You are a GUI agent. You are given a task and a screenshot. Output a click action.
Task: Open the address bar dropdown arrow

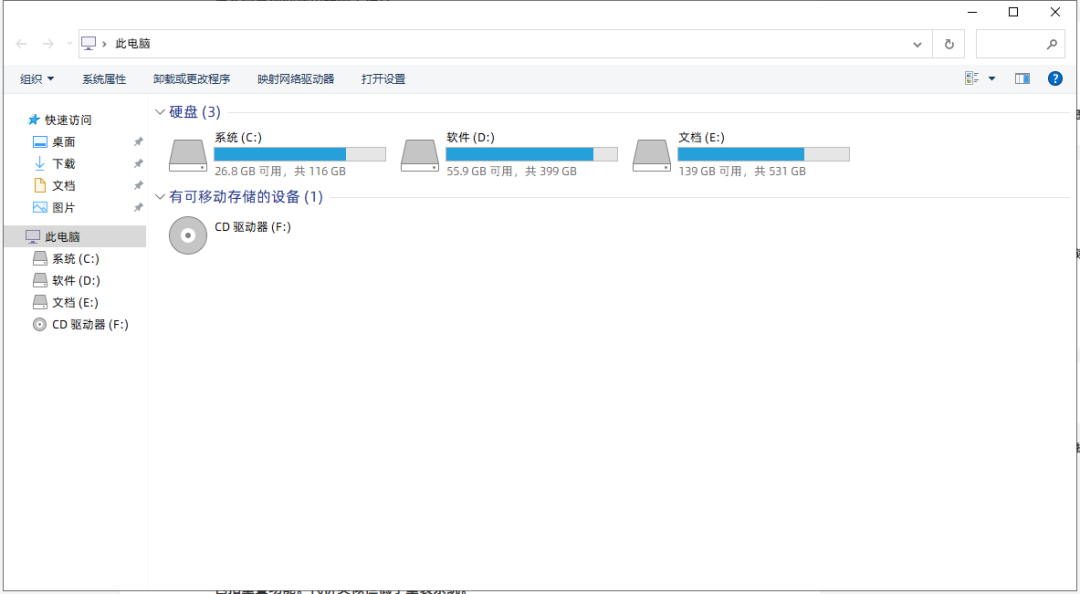coord(917,44)
